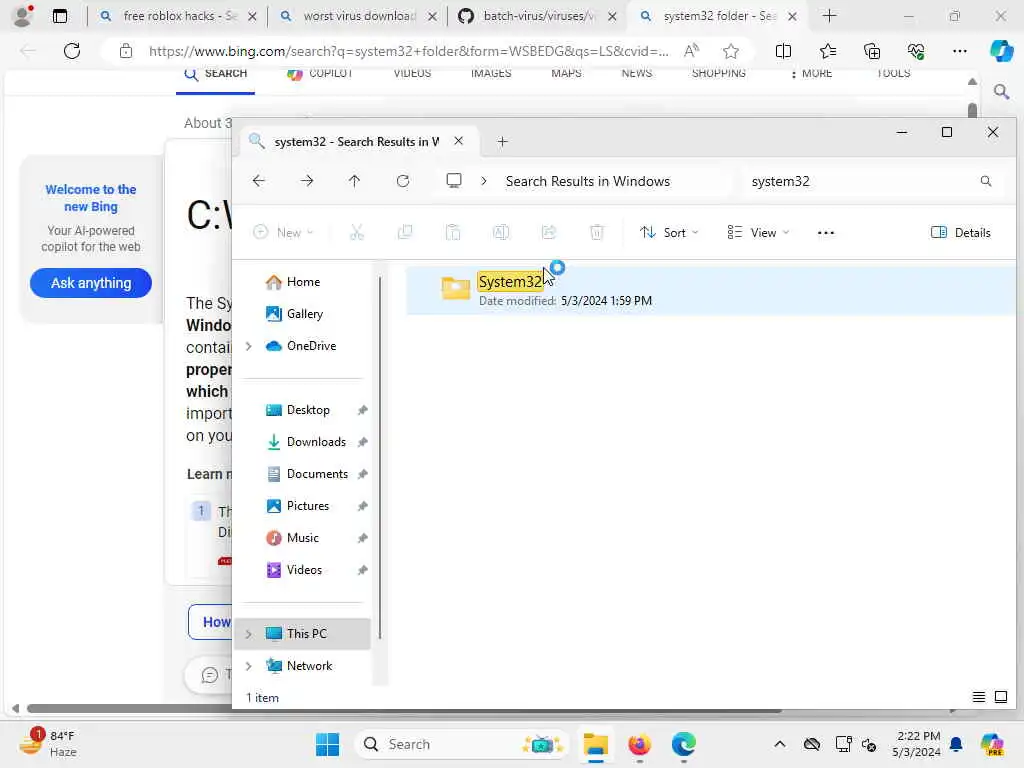This screenshot has width=1024, height=768.
Task: Click the Copy toolbar icon
Action: click(x=405, y=232)
